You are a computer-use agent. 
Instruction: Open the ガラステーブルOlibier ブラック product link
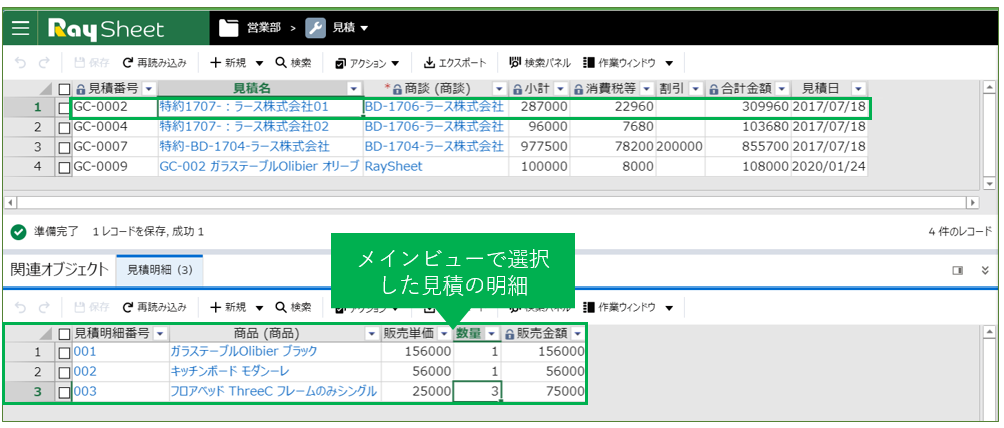243,352
